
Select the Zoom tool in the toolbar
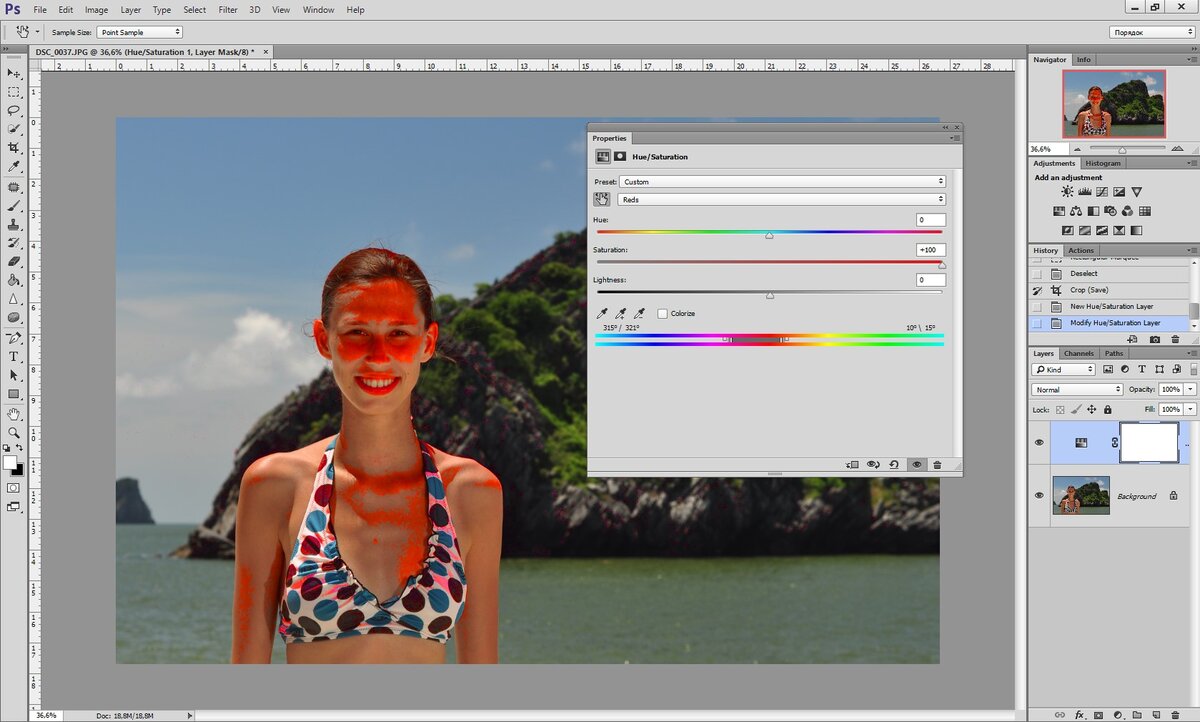[14, 433]
